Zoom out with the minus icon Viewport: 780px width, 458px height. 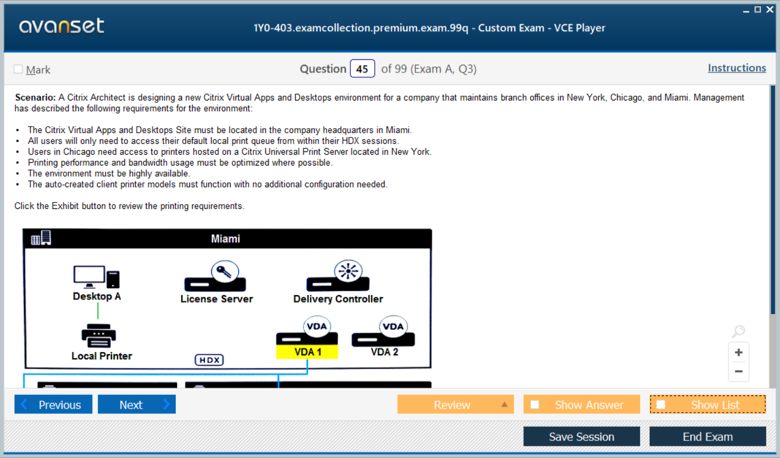click(739, 371)
